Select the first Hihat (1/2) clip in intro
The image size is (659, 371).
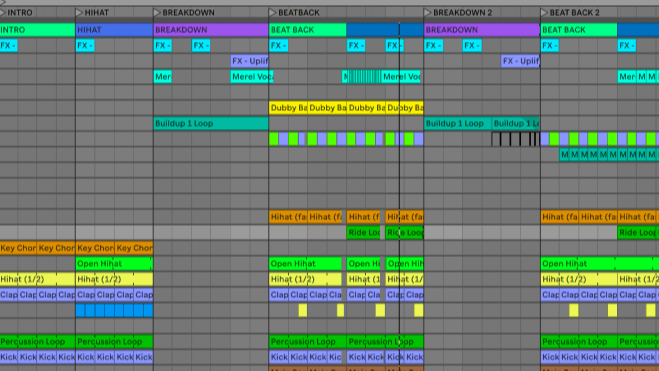coord(37,279)
